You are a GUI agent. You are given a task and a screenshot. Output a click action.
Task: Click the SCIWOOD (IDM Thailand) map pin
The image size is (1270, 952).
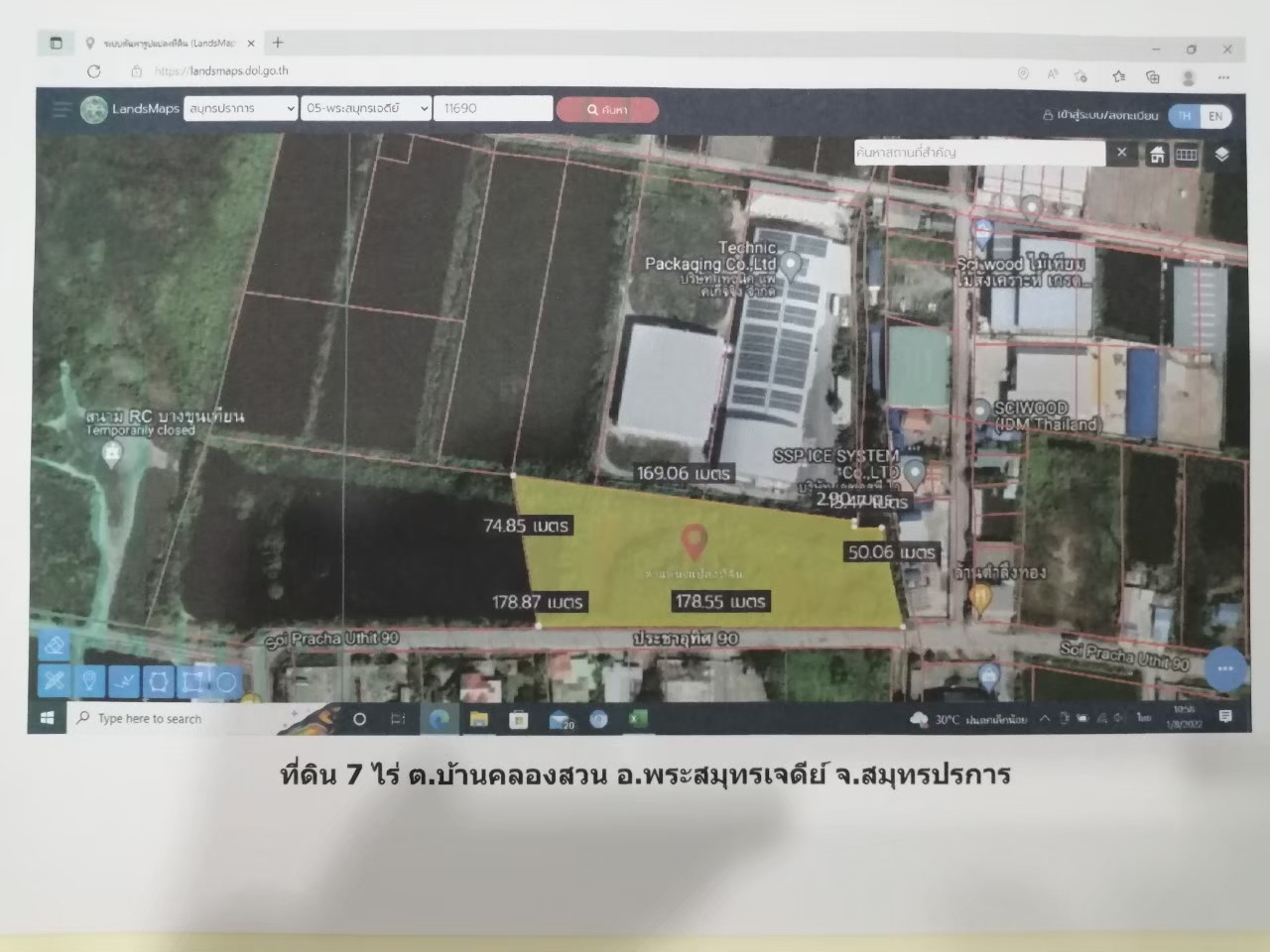[980, 411]
